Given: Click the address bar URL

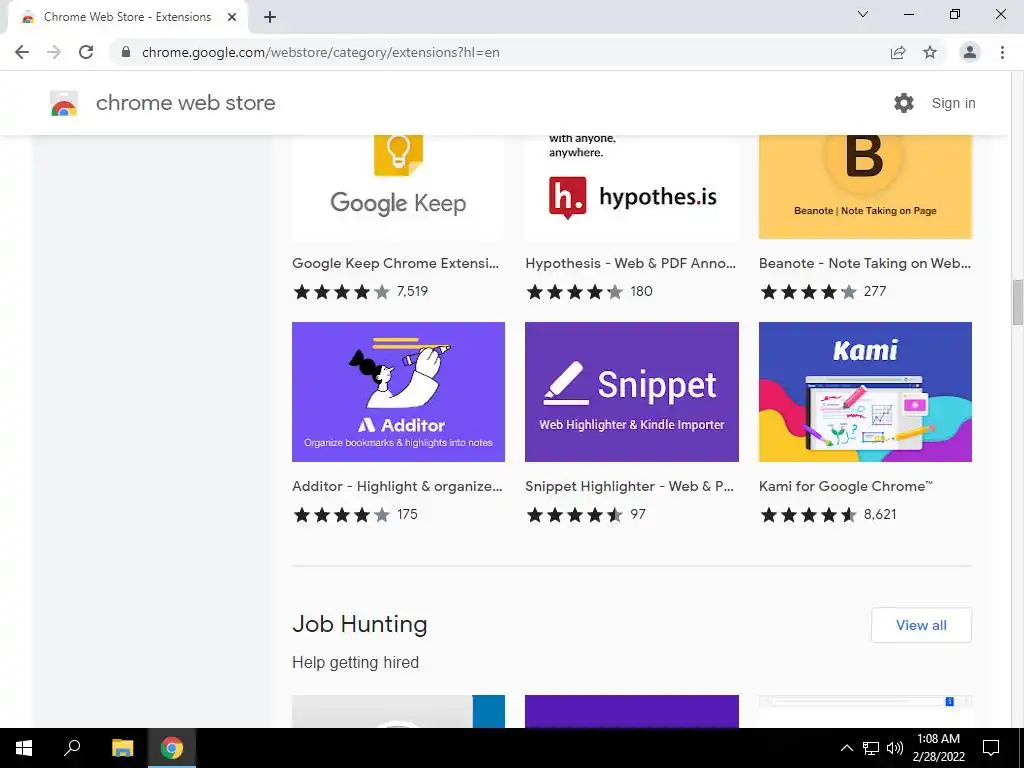Looking at the screenshot, I should click(x=321, y=52).
